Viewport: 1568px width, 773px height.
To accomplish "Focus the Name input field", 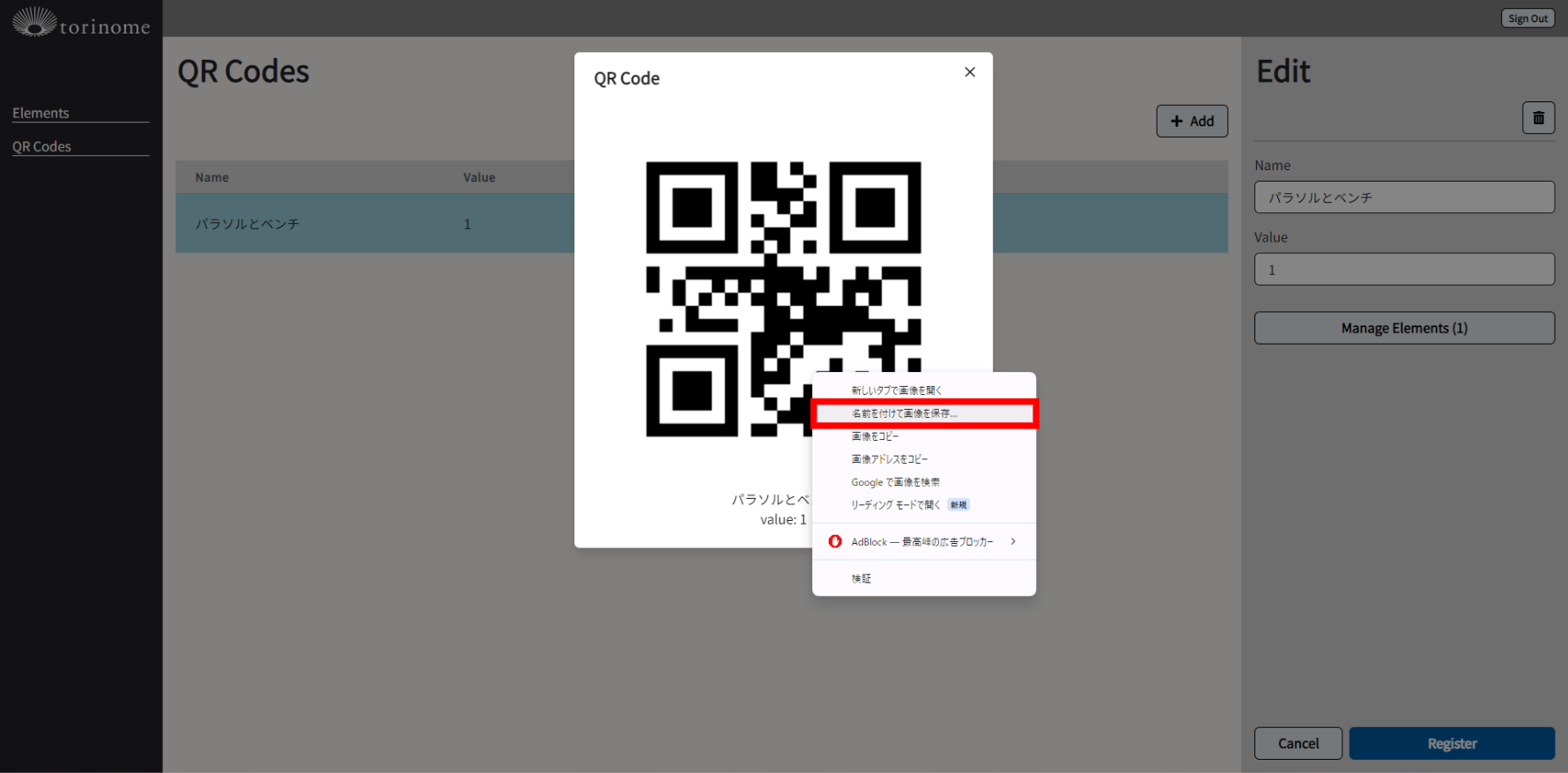I will pos(1403,197).
